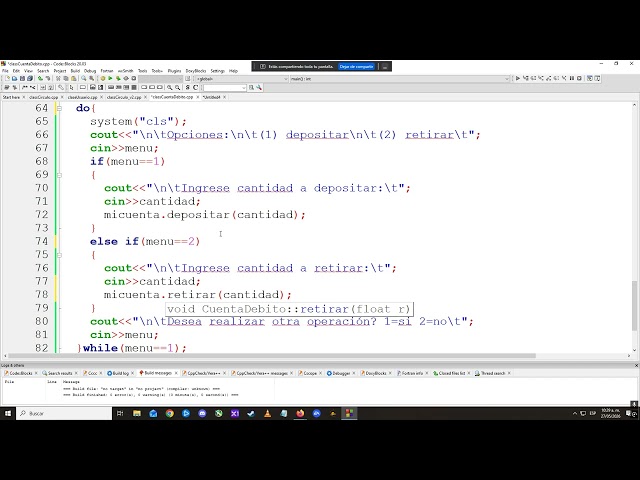Click the selection arrow pointer tool icon
Image resolution: width=640 pixels, height=480 pixels.
pos(71,87)
